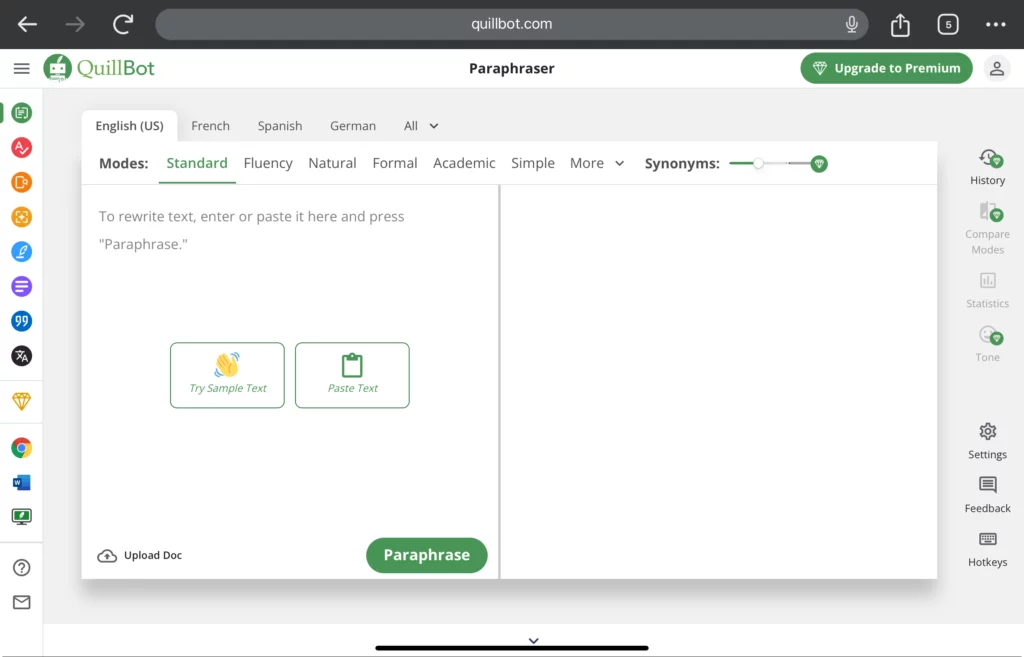Switch to the French language tab
Viewport: 1024px width, 657px height.
pyautogui.click(x=210, y=126)
